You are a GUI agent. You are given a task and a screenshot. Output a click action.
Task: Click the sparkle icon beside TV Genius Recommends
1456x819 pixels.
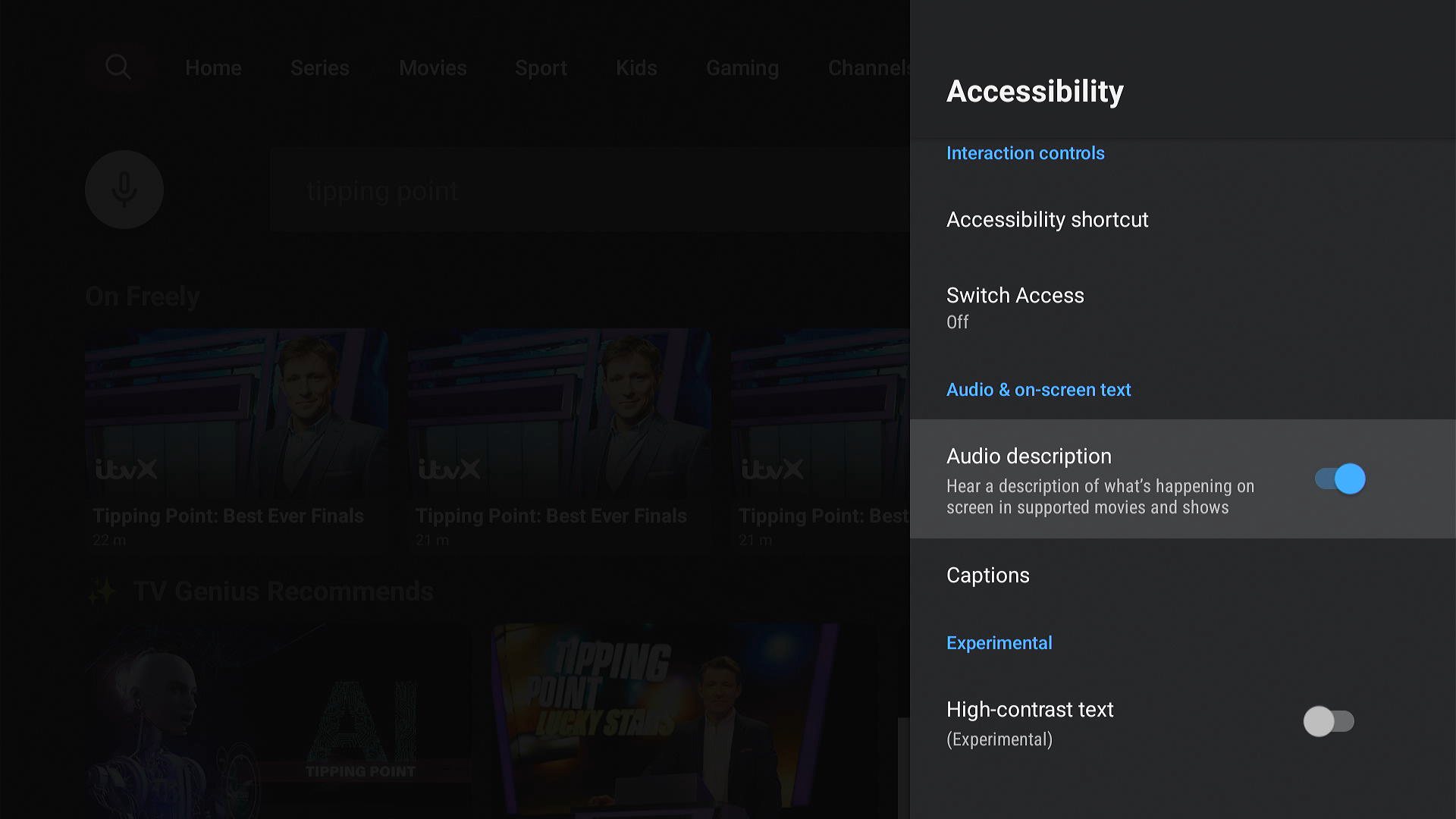coord(102,591)
